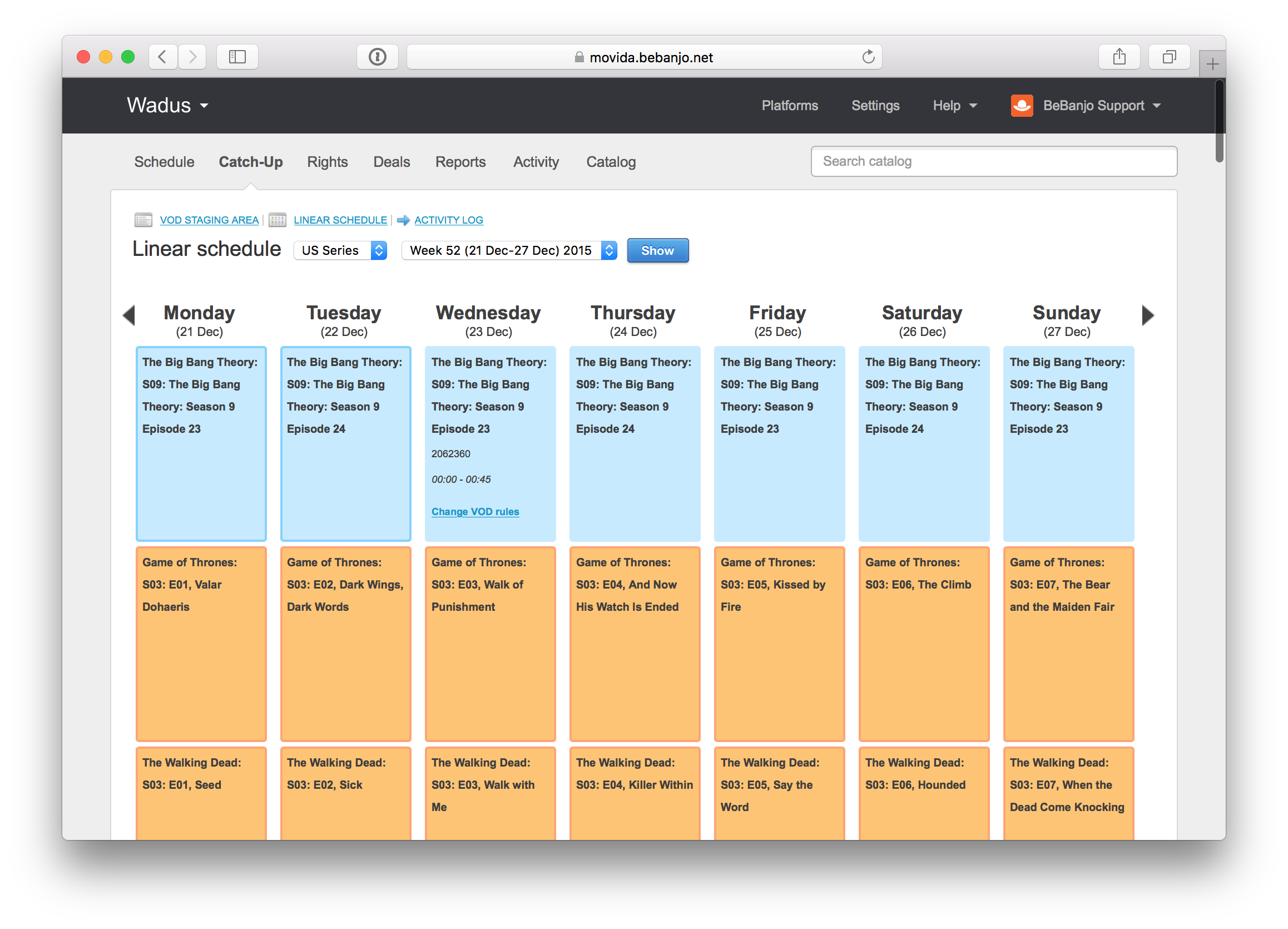Select Game of Thrones E06 The Climb
The height and width of the screenshot is (929, 1288).
pyautogui.click(x=924, y=644)
